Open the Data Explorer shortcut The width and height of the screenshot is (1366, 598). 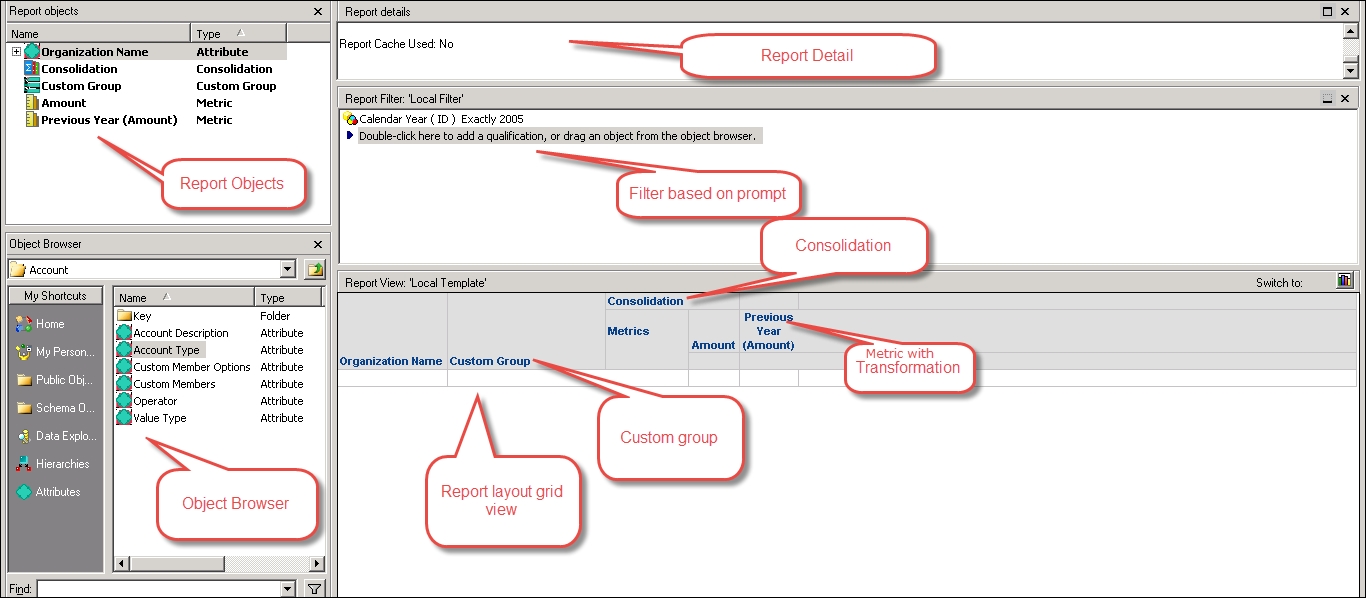[x=56, y=436]
